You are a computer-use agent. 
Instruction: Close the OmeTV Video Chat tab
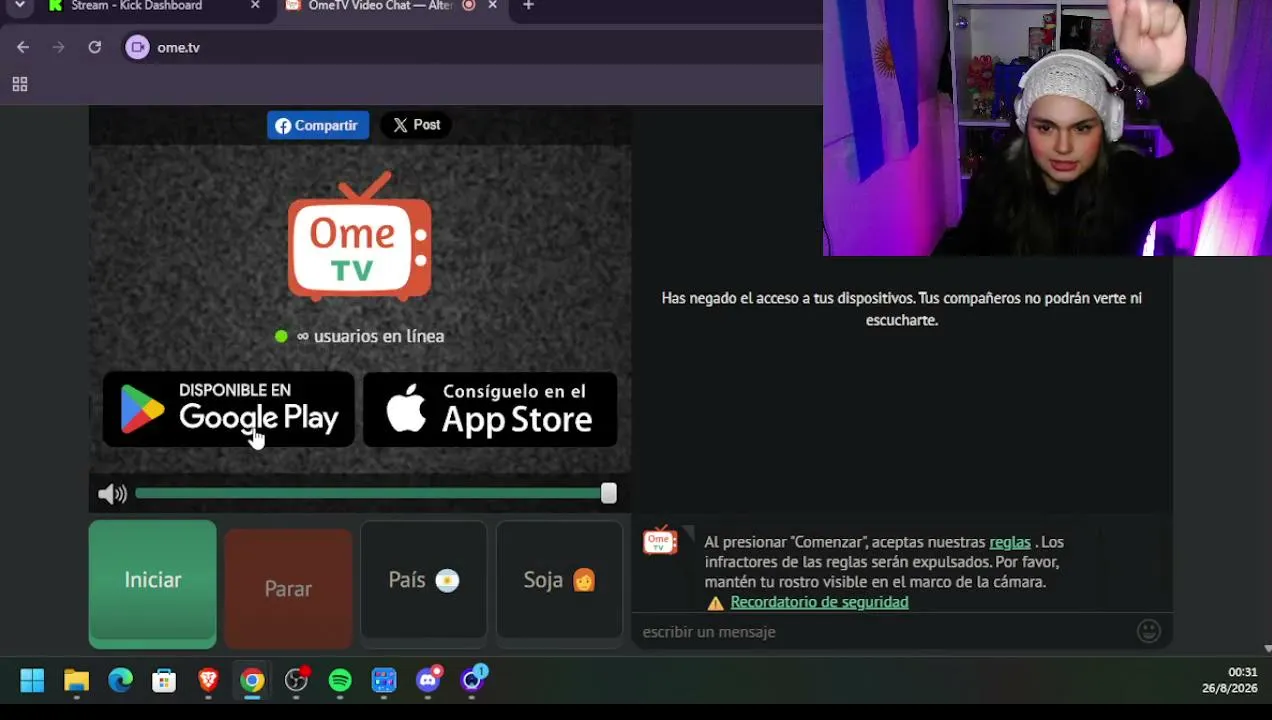point(492,6)
